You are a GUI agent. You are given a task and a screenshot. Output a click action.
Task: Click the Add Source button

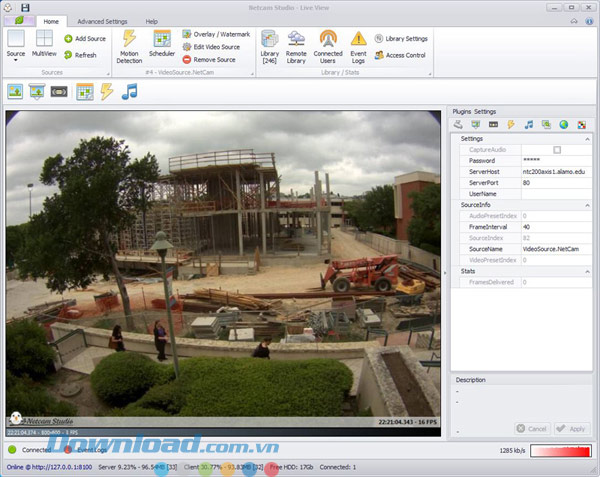coord(85,39)
